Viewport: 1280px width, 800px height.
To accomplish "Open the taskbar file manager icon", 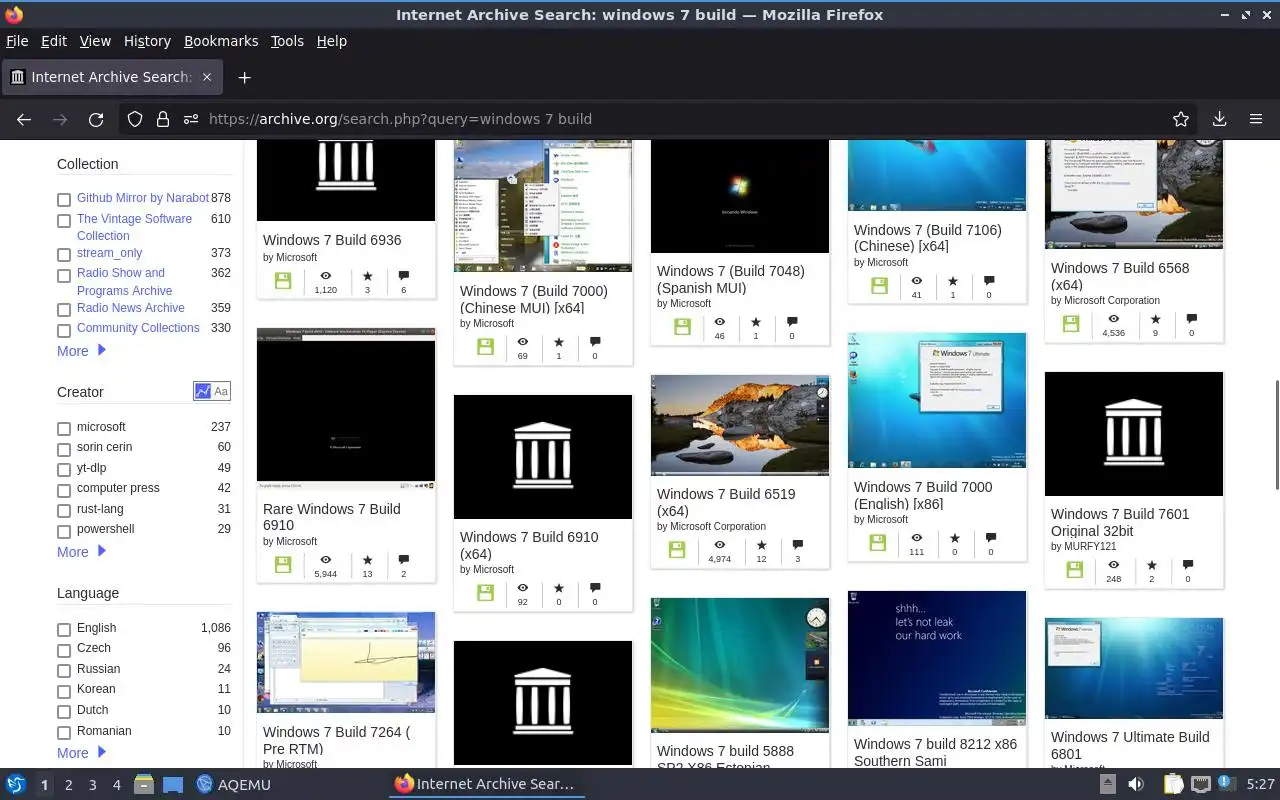I will coord(143,784).
